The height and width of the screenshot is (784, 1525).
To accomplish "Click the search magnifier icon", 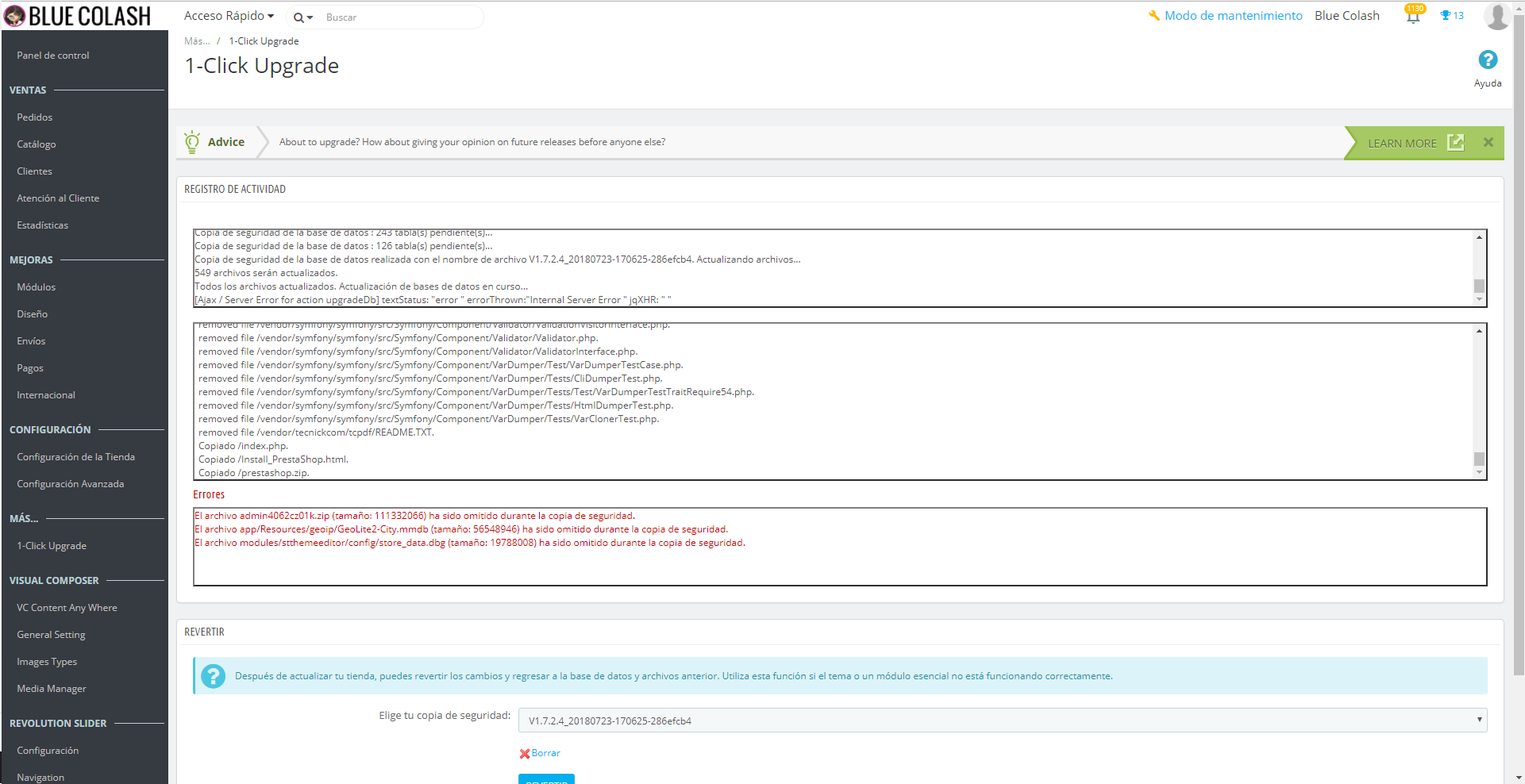I will click(298, 17).
